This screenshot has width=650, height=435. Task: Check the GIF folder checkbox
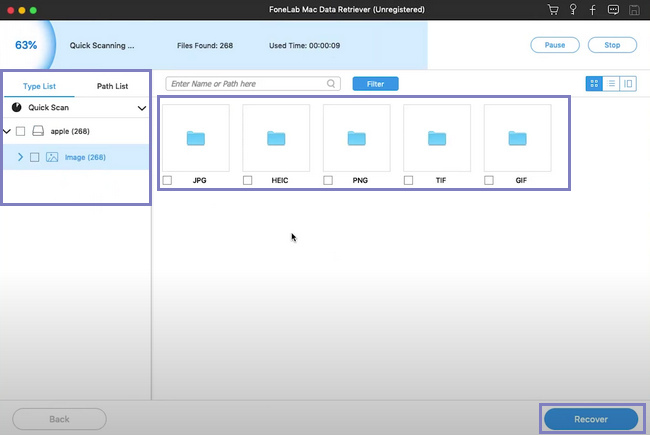(x=489, y=180)
